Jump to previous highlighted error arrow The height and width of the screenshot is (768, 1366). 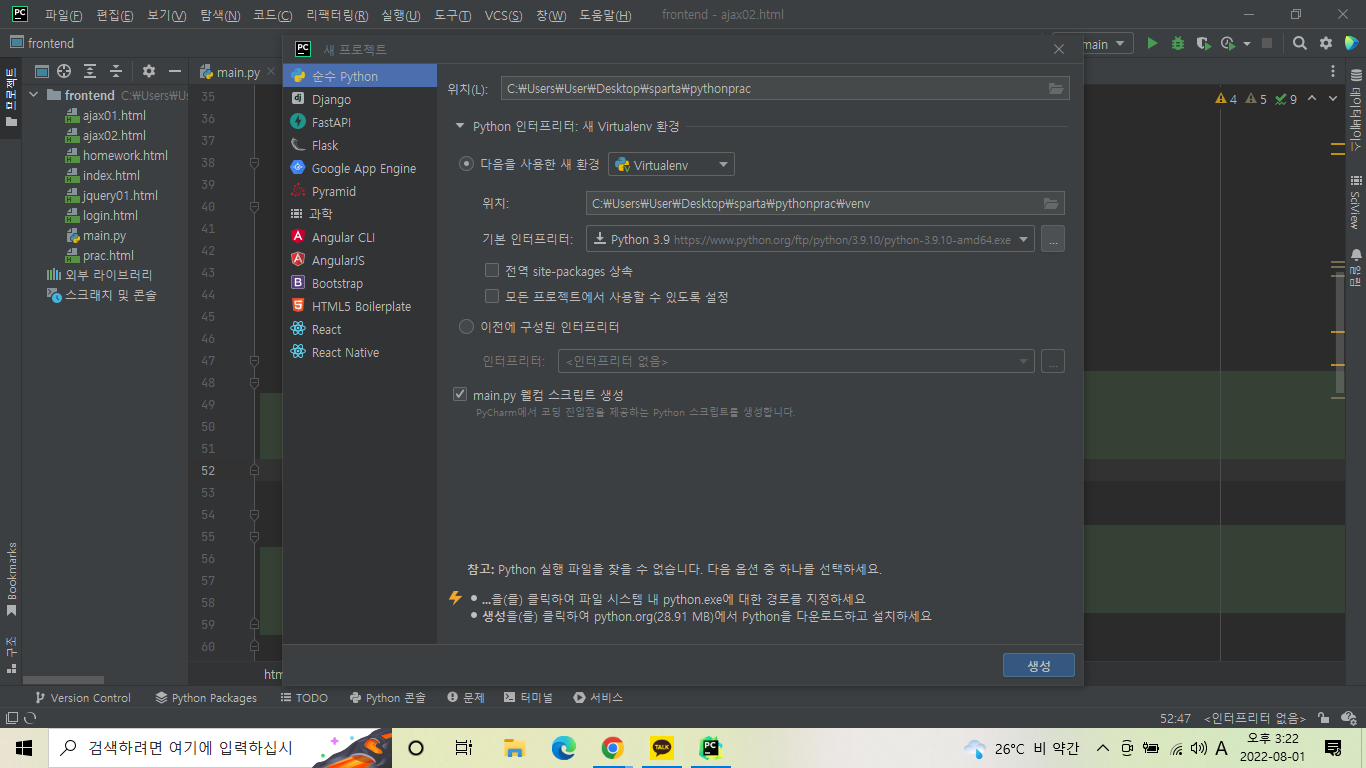click(1312, 99)
